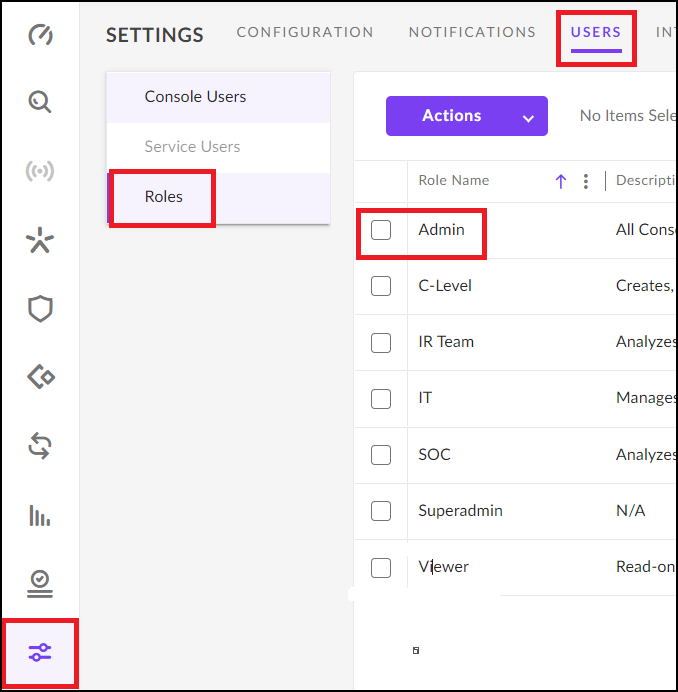678x692 pixels.
Task: Click the Roles menu entry
Action: point(164,197)
